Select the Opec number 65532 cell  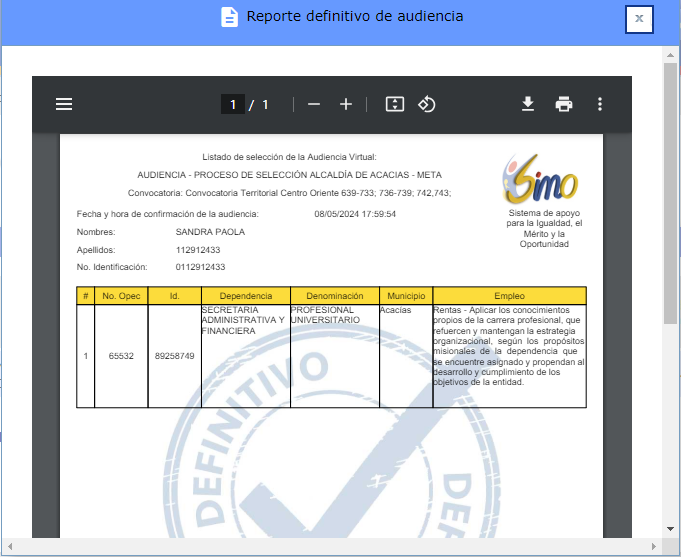coord(121,356)
